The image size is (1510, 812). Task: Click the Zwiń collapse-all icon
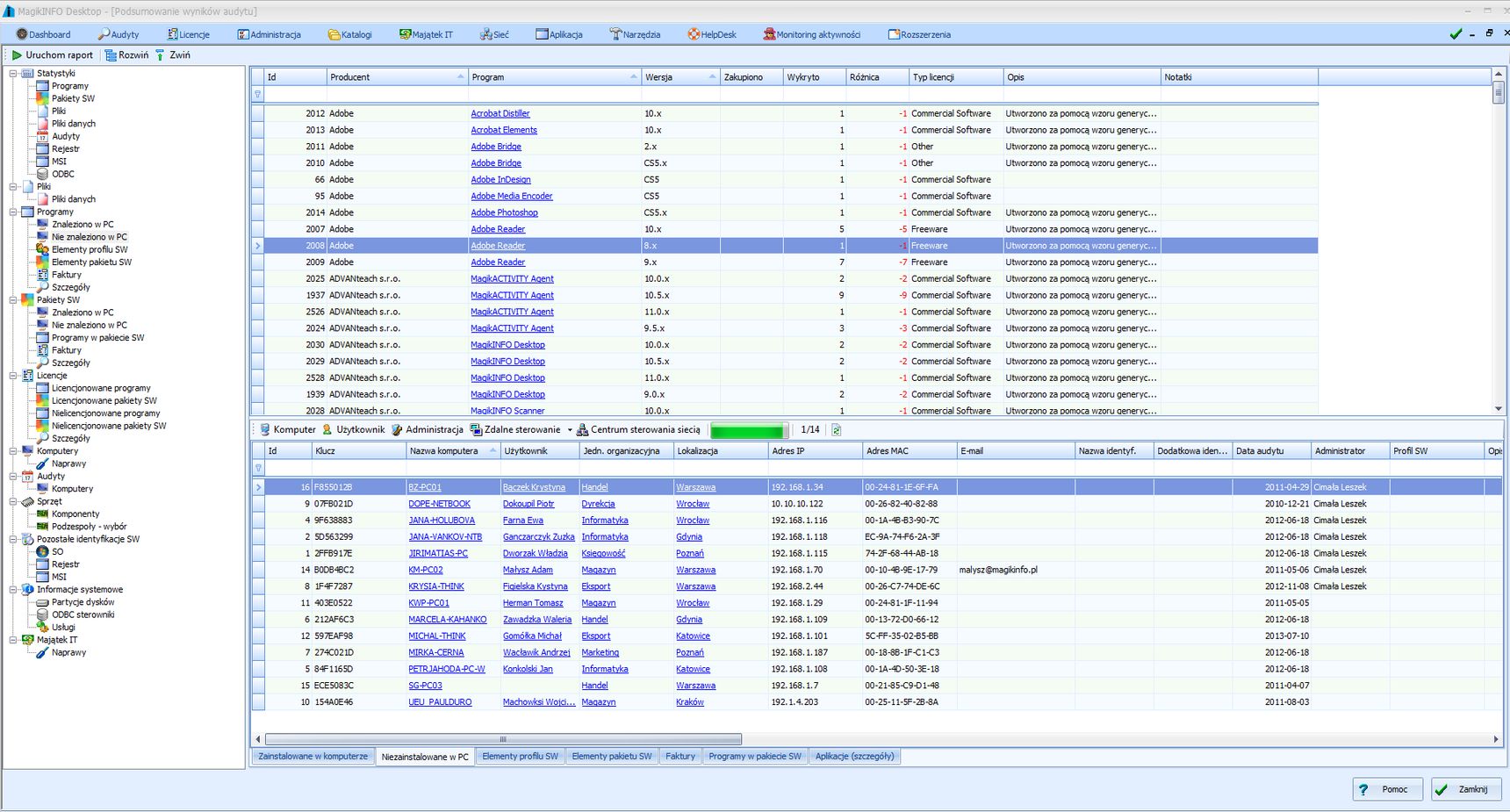coord(160,54)
